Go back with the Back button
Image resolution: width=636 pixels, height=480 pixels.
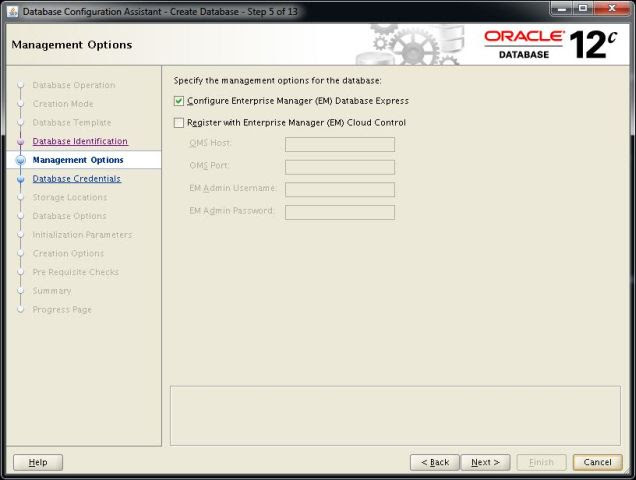click(x=435, y=462)
